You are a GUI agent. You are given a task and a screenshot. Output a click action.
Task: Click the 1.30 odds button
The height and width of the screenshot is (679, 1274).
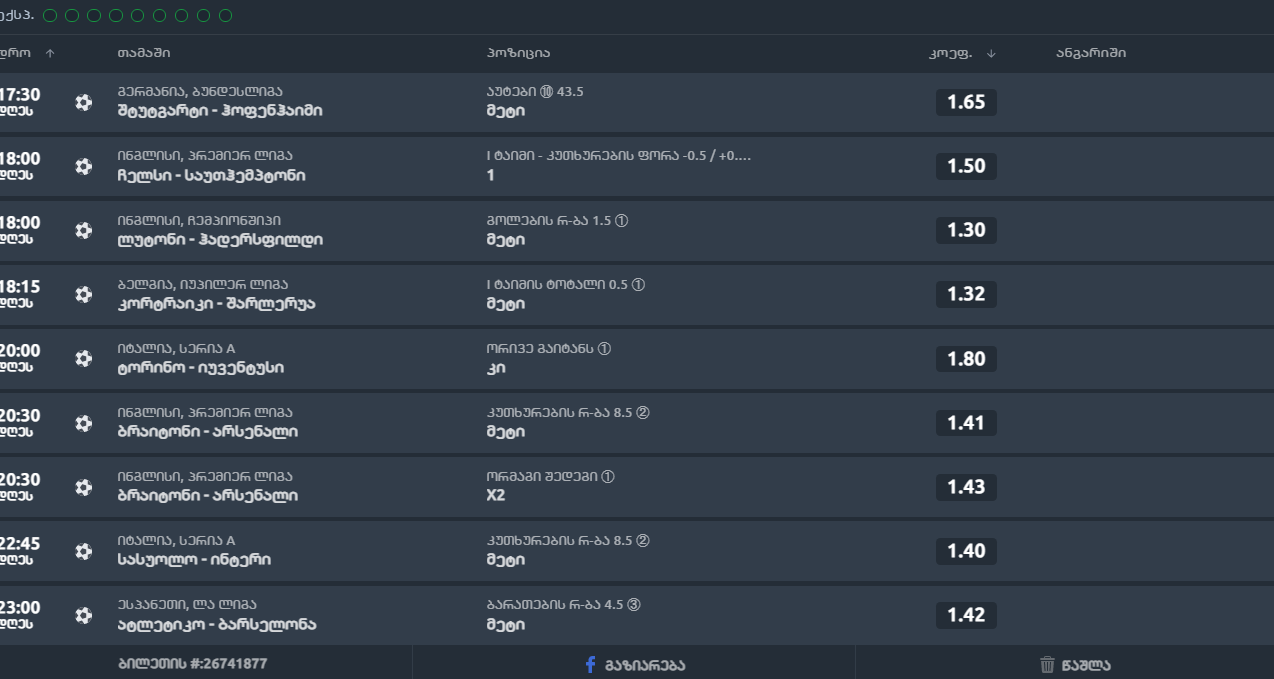[966, 230]
